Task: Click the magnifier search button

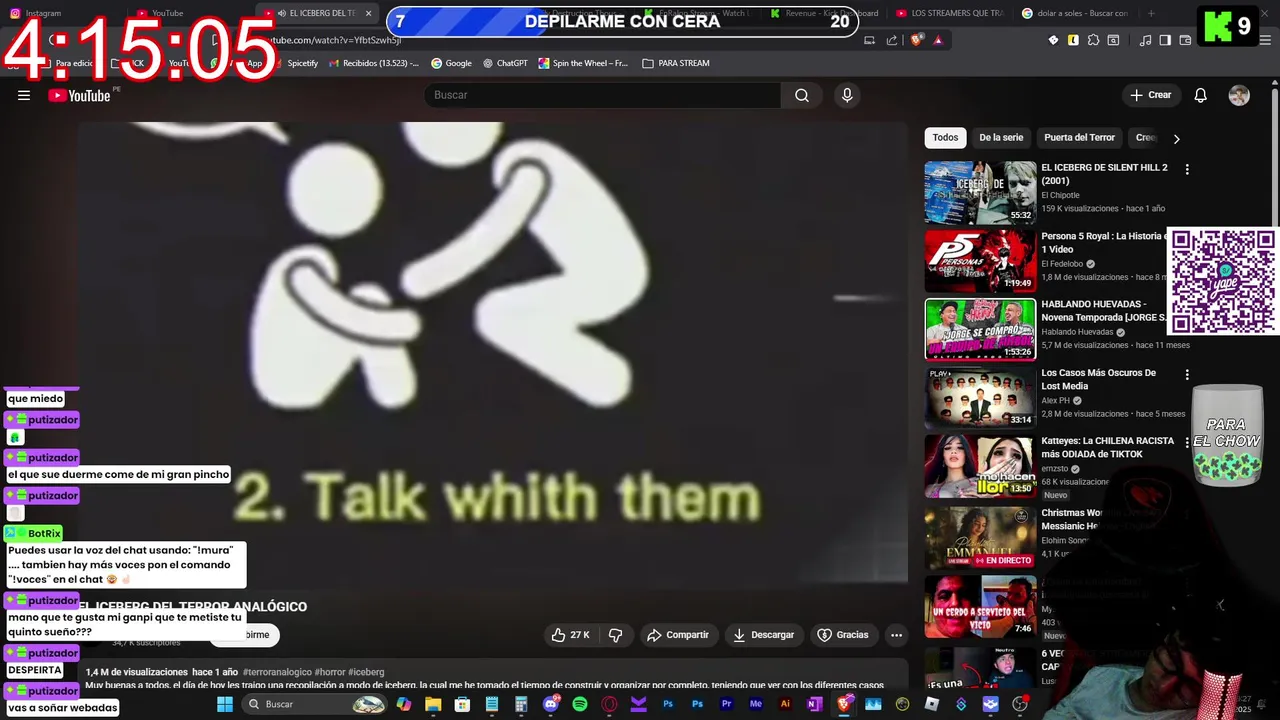Action: (802, 95)
